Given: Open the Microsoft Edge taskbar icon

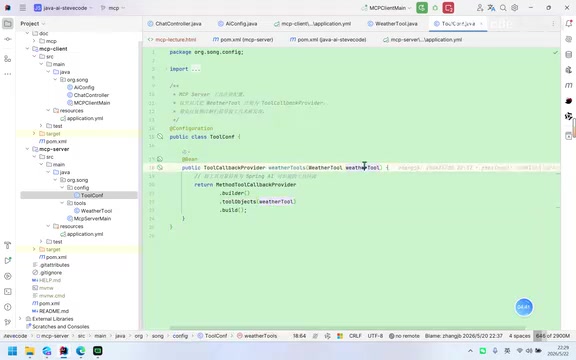Looking at the screenshot, I should pyautogui.click(x=80, y=351).
